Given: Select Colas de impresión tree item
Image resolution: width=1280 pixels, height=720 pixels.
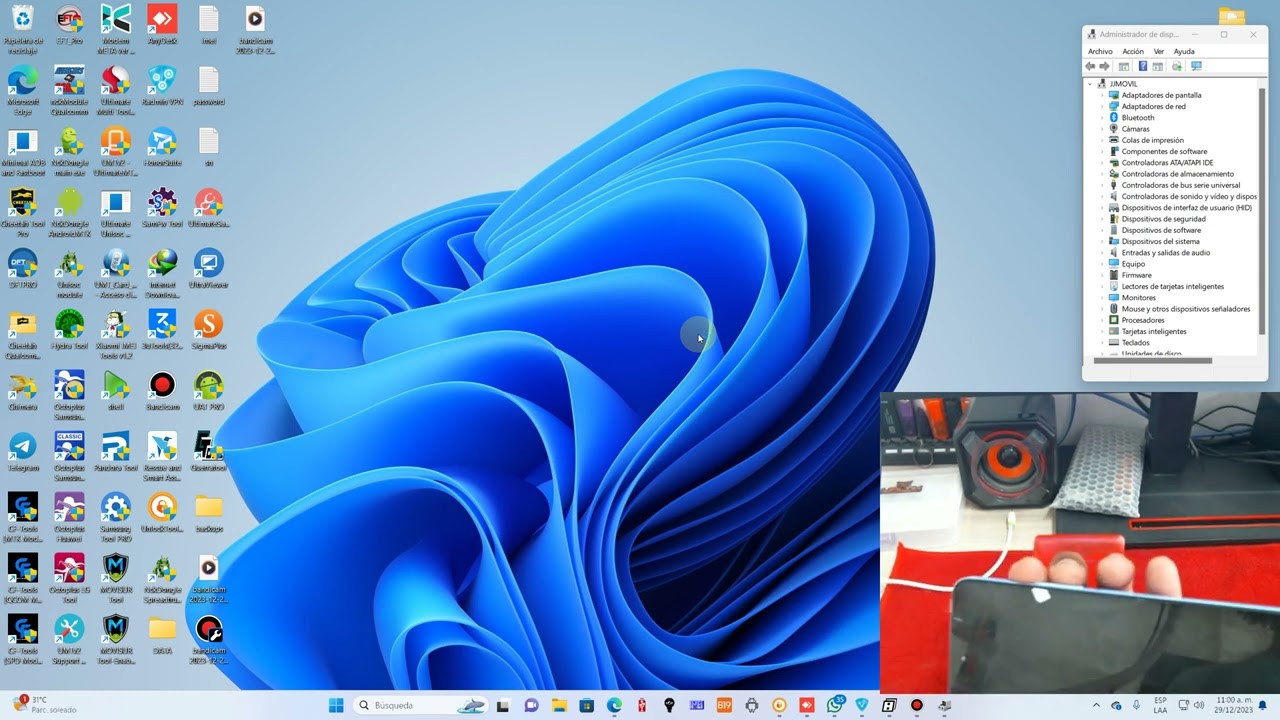Looking at the screenshot, I should click(1152, 140).
